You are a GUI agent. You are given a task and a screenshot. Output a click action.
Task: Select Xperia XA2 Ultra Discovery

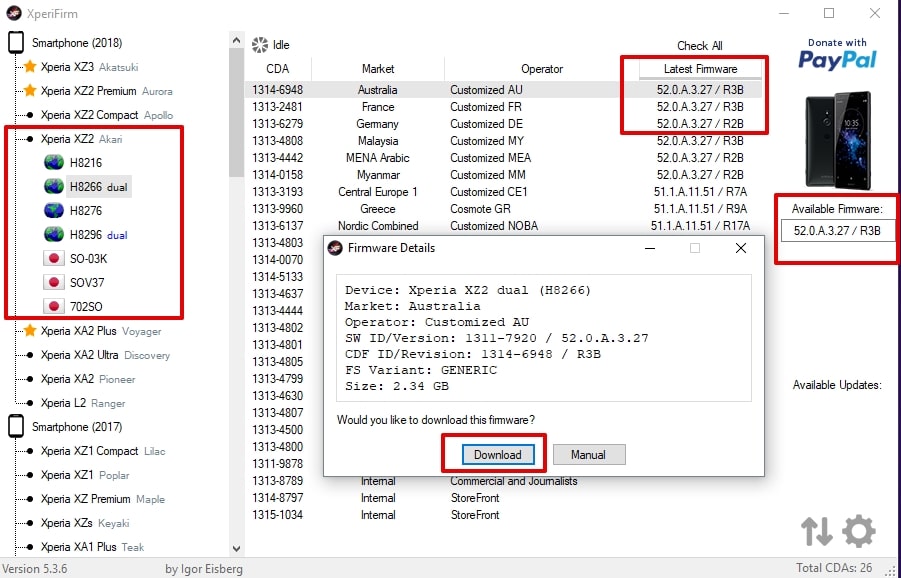(x=105, y=355)
